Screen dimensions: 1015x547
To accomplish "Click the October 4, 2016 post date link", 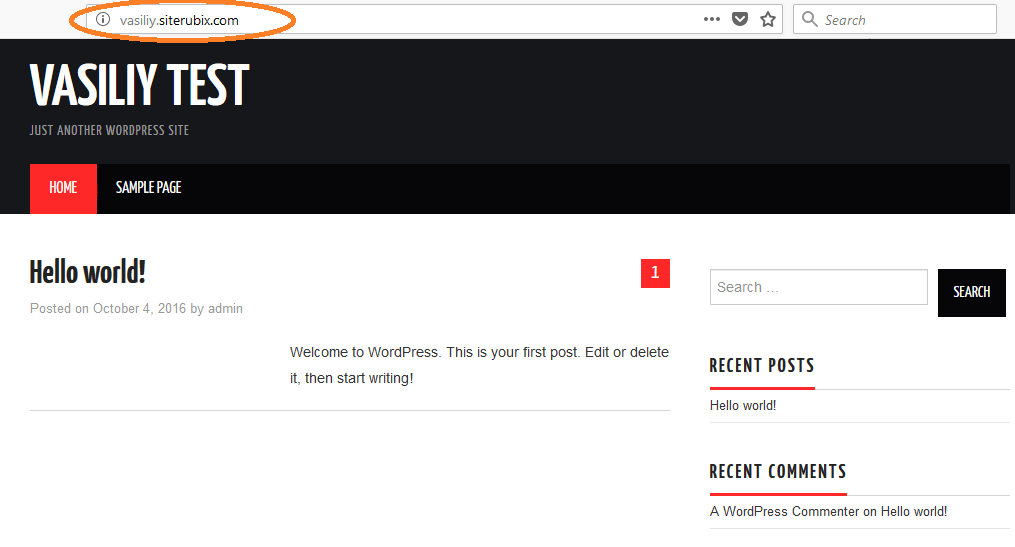I will pyautogui.click(x=139, y=309).
